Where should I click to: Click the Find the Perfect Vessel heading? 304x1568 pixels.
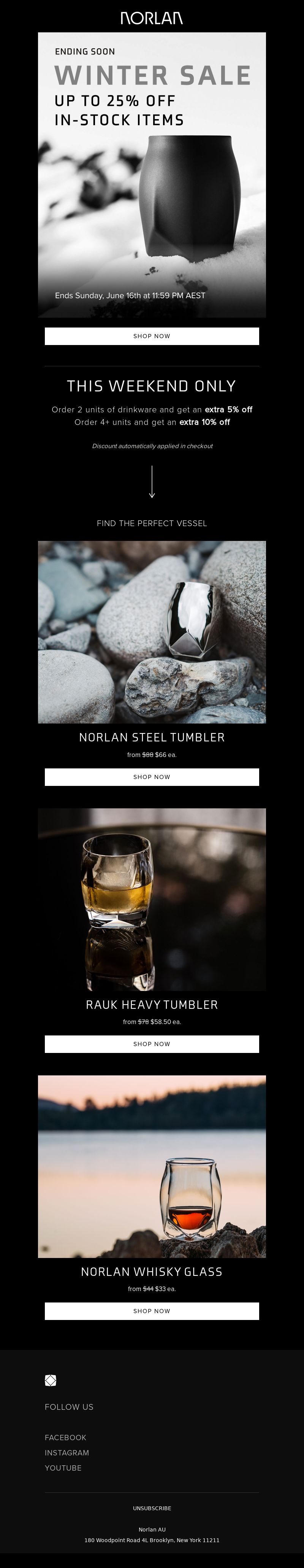pyautogui.click(x=152, y=523)
